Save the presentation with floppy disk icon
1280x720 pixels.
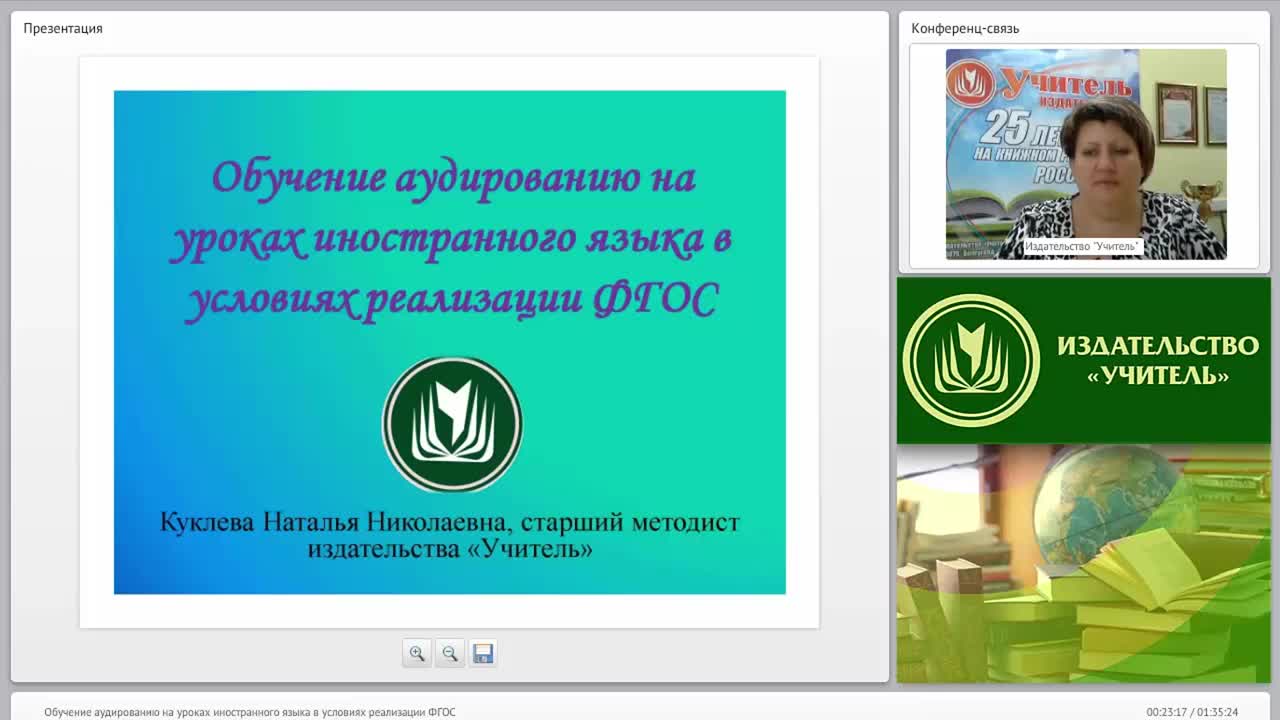pyautogui.click(x=483, y=653)
